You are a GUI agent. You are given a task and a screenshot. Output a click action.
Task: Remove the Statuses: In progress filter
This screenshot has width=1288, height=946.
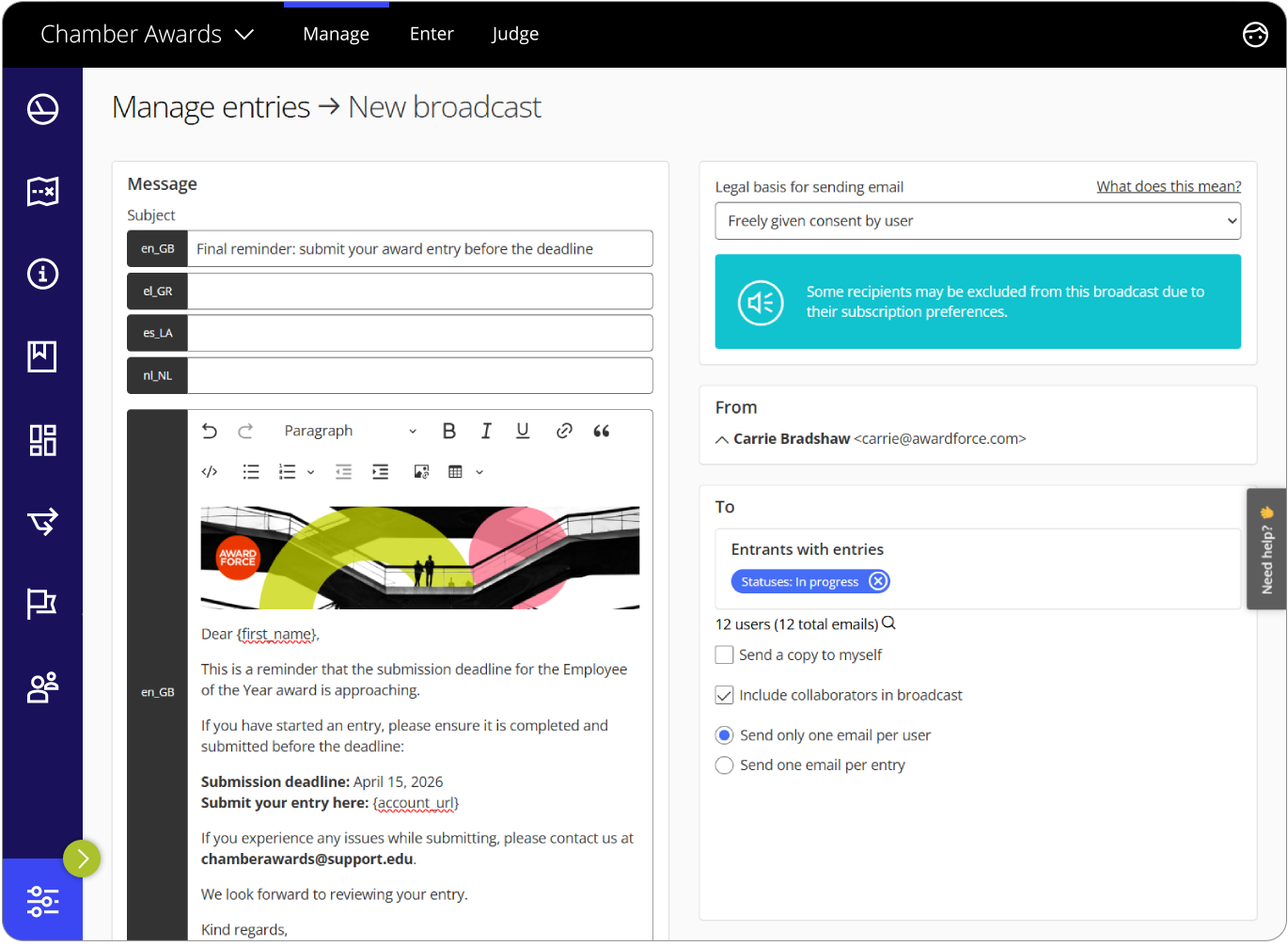tap(877, 581)
